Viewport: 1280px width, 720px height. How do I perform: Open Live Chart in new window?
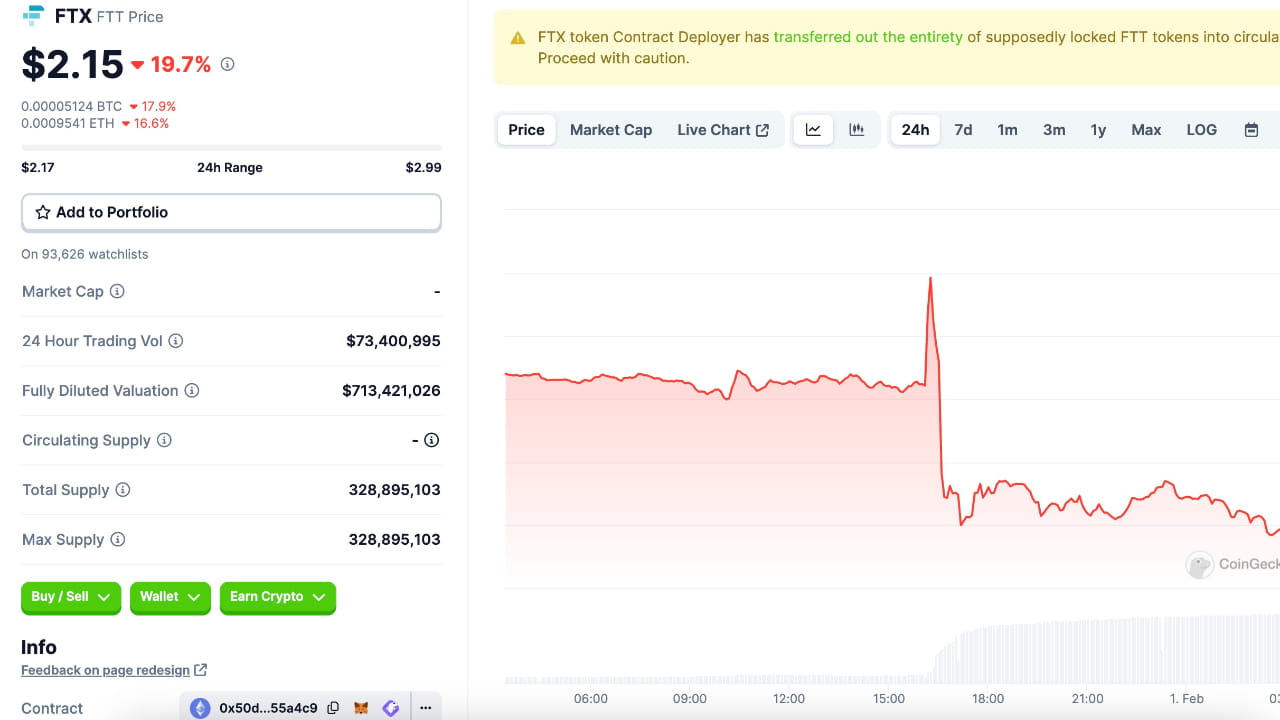pyautogui.click(x=723, y=129)
